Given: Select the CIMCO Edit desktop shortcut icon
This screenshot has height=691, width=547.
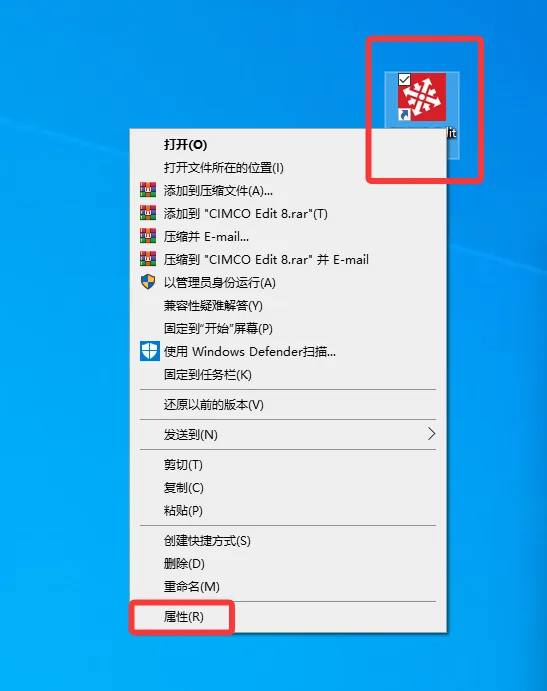Looking at the screenshot, I should point(422,97).
